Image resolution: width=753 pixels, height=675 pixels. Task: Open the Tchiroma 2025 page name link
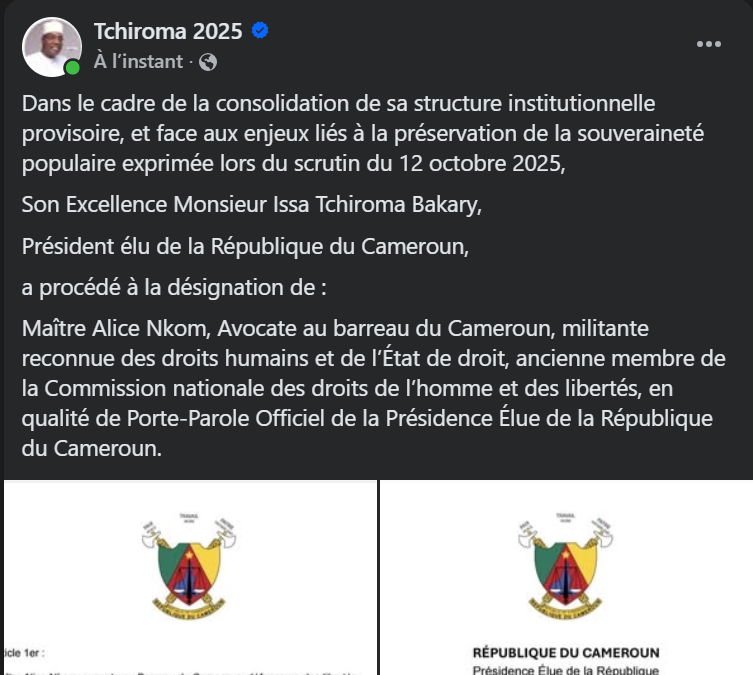[x=168, y=31]
